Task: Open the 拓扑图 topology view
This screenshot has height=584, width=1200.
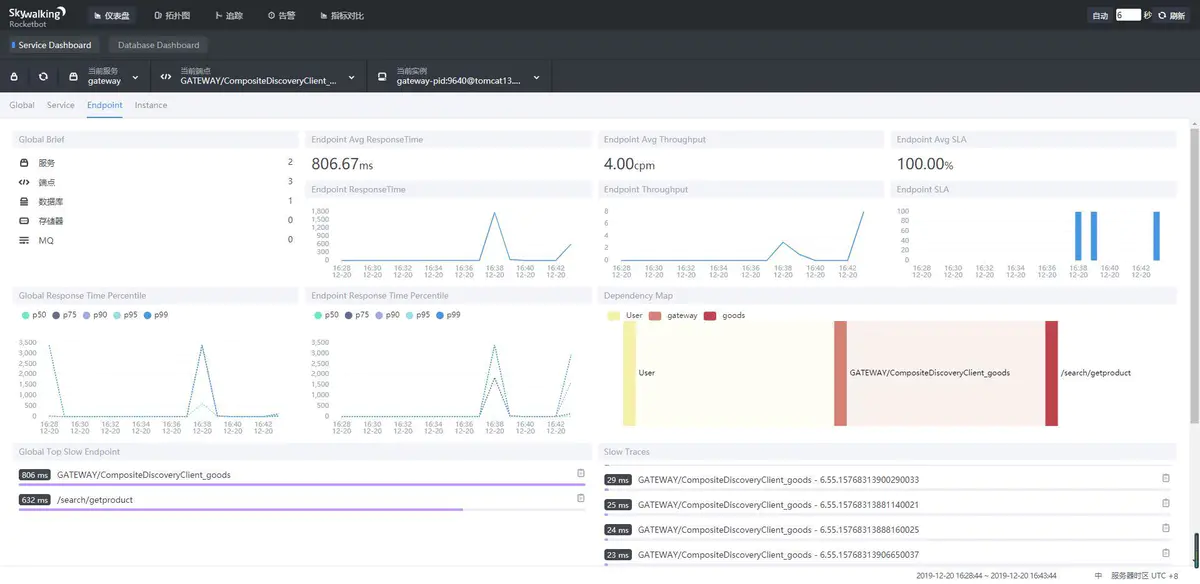Action: point(172,16)
